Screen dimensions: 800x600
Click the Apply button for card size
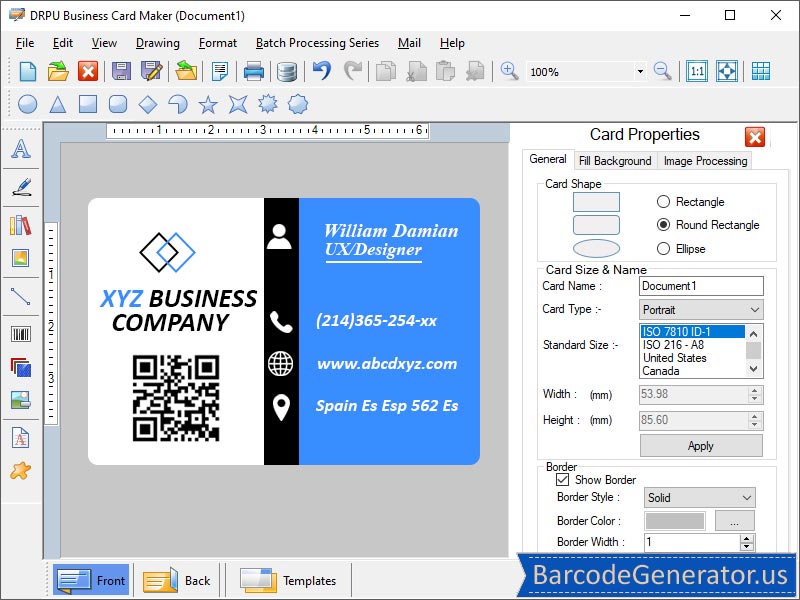point(700,445)
